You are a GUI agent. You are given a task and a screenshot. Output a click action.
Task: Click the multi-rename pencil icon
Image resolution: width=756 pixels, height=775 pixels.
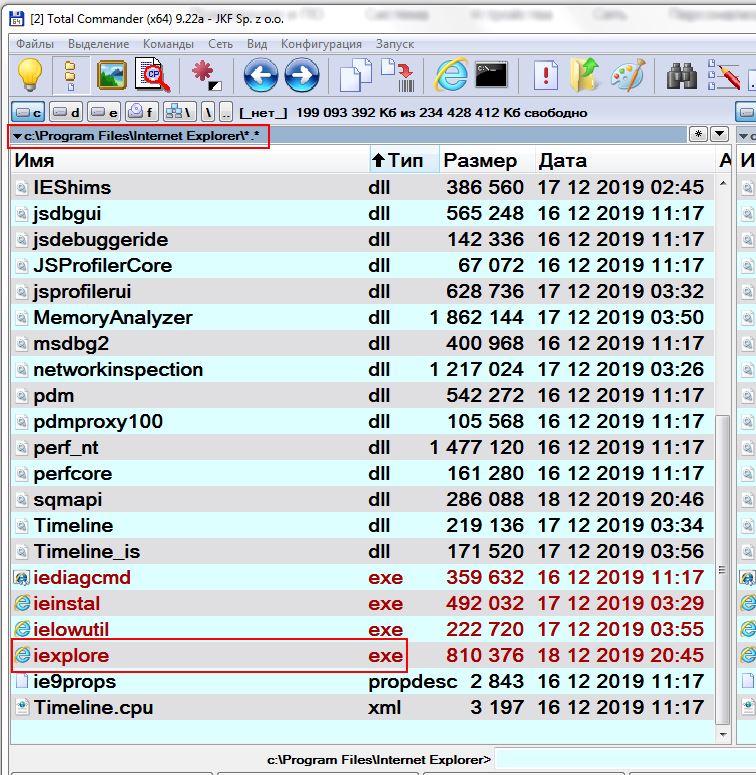click(x=723, y=75)
